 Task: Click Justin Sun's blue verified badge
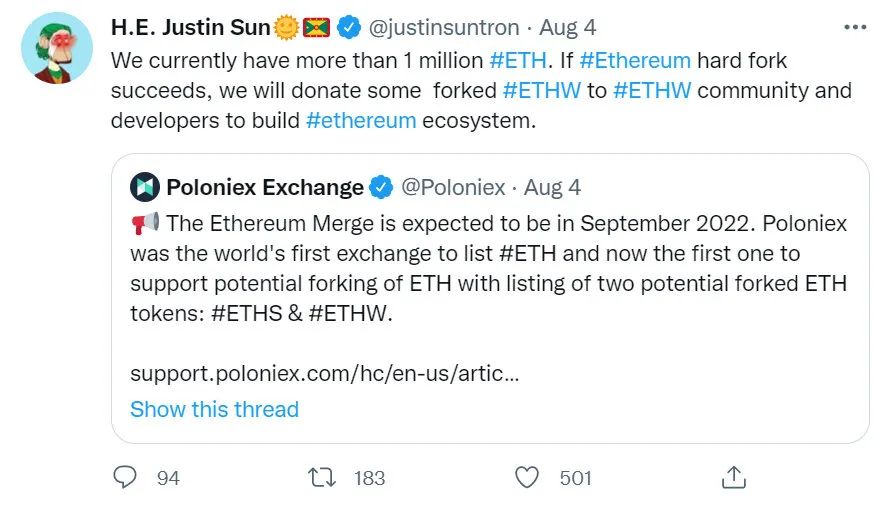point(349,27)
